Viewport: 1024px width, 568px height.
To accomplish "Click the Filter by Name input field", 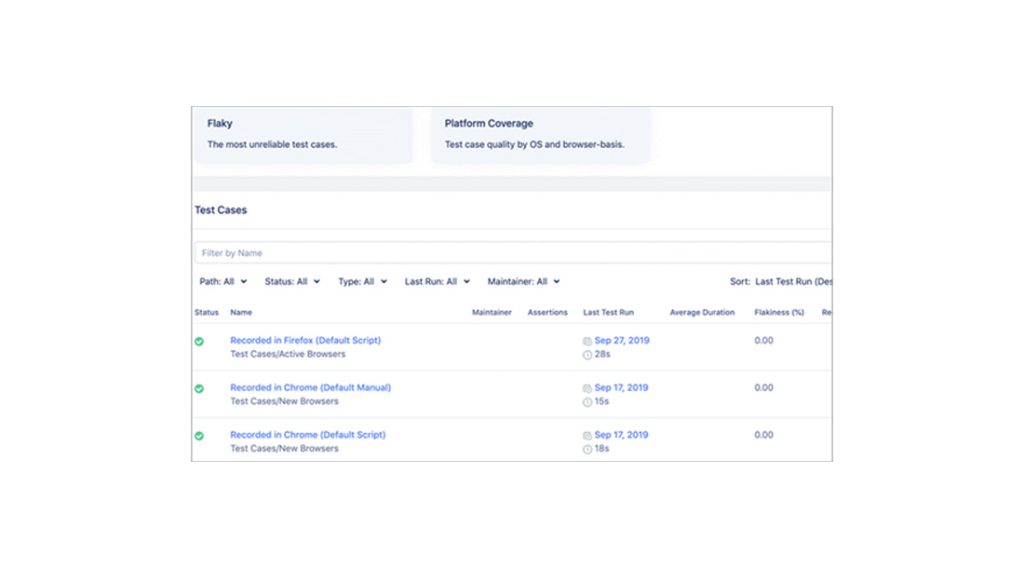I will point(513,253).
